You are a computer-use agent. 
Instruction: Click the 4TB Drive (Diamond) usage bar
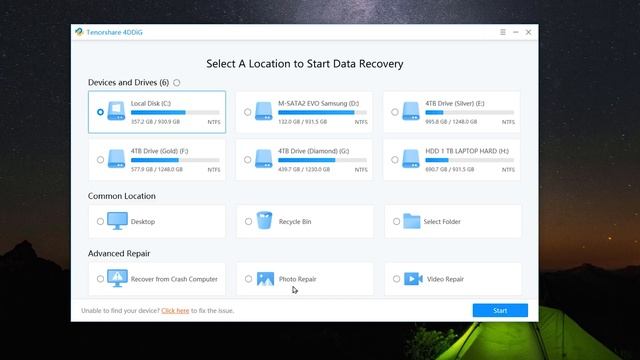[x=322, y=160]
